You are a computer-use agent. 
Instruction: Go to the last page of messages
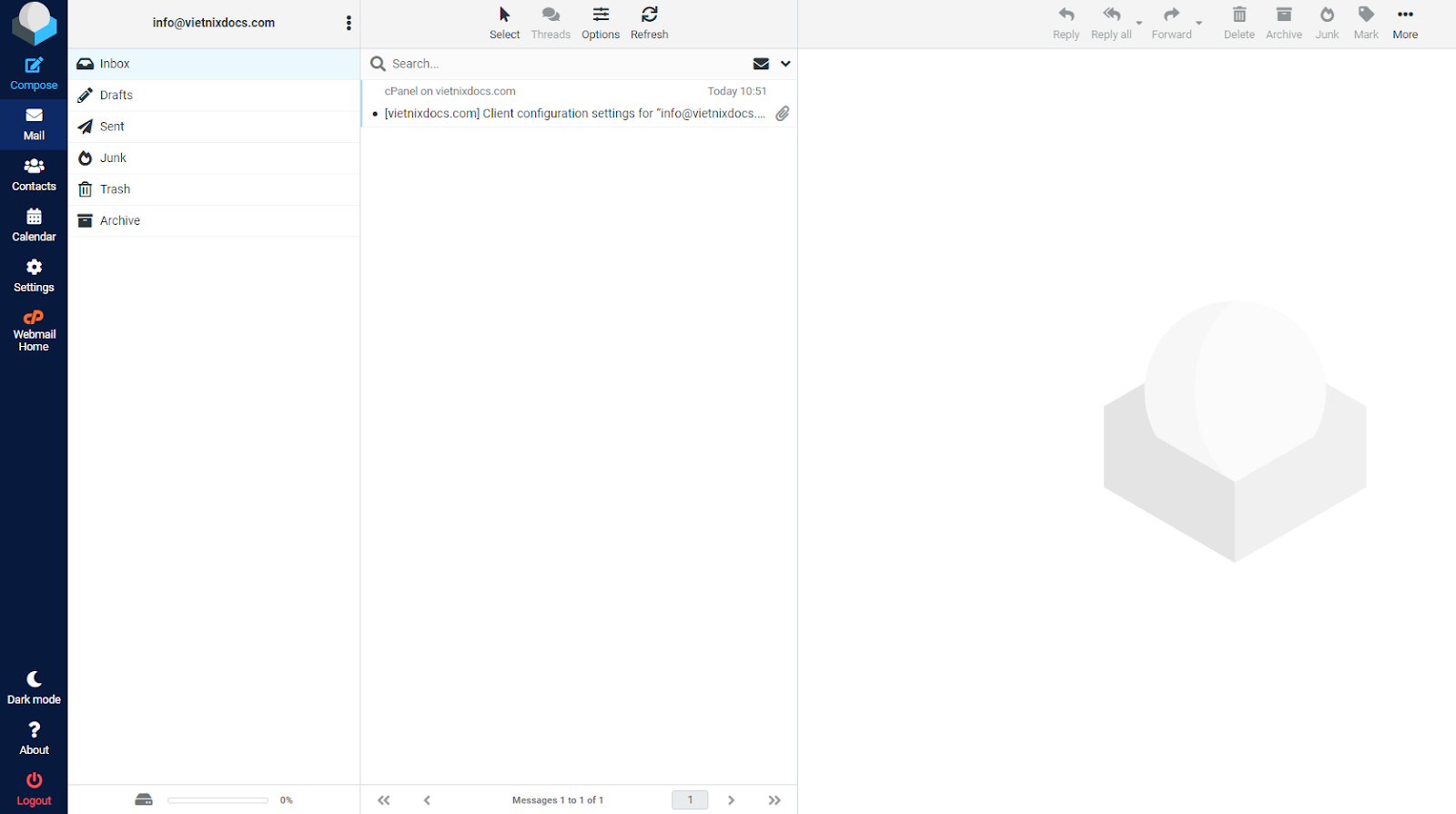[x=774, y=800]
